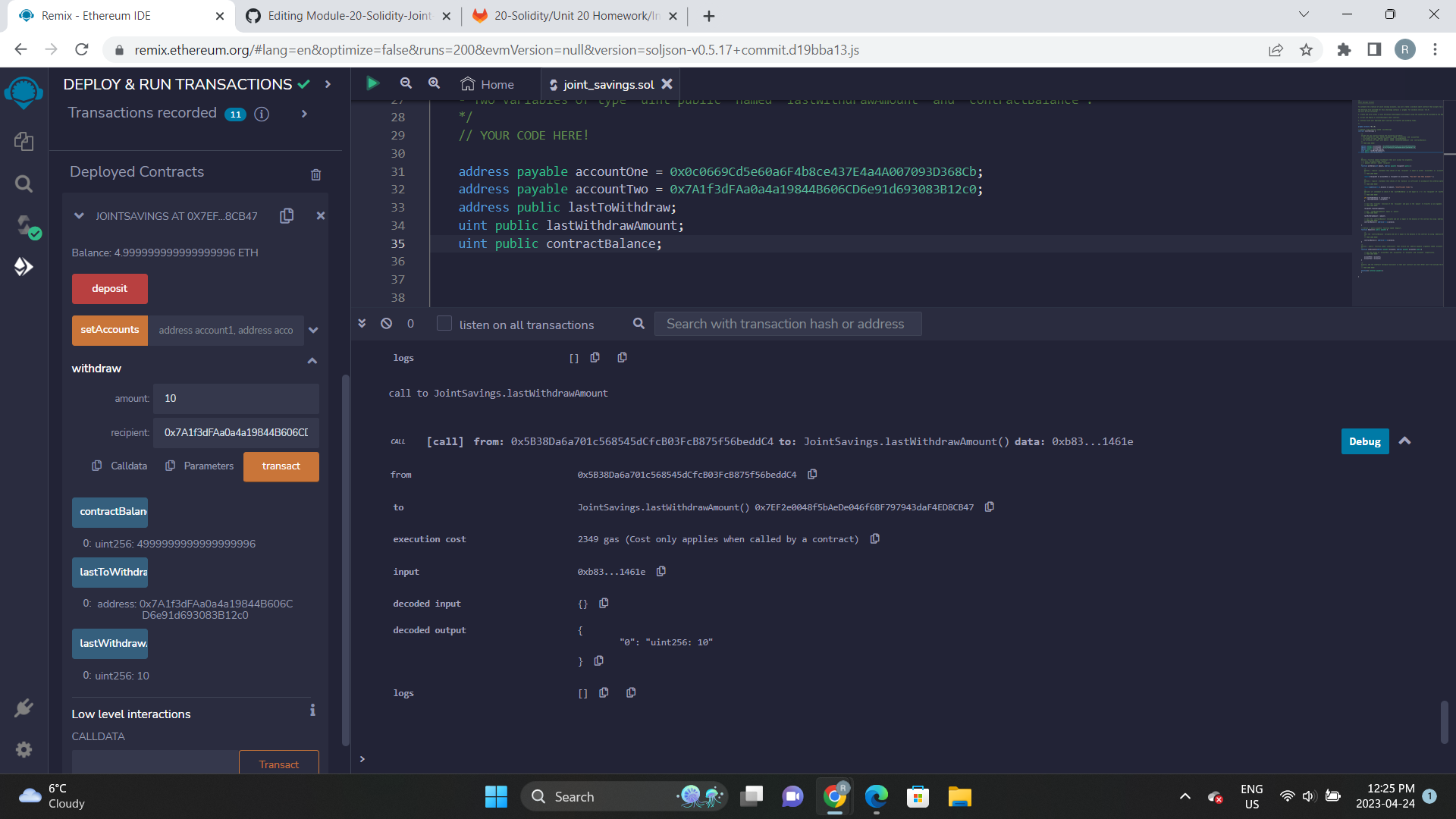The image size is (1456, 819).
Task: Copy the decoded output value
Action: point(599,661)
